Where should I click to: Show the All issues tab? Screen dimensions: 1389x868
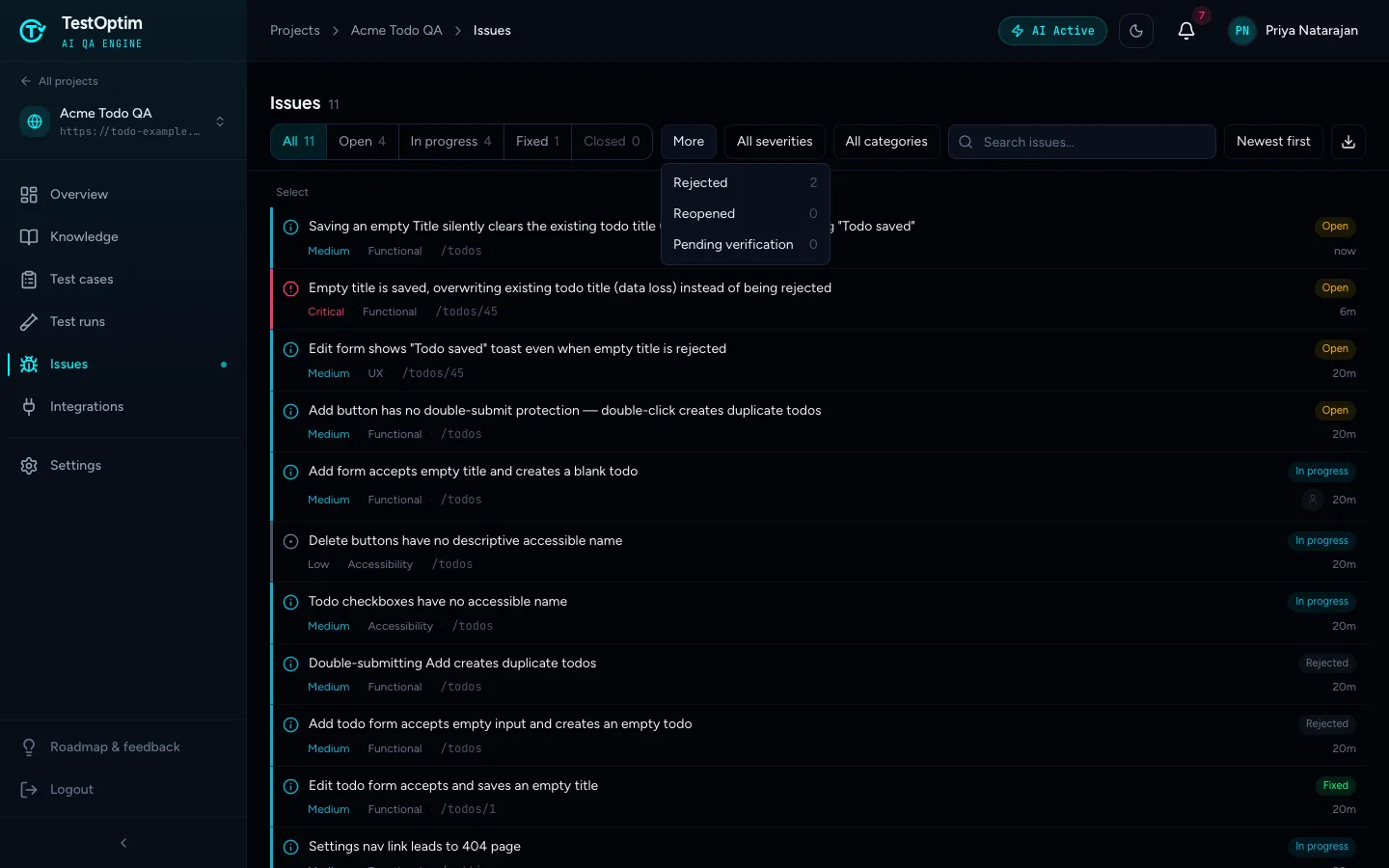(299, 142)
